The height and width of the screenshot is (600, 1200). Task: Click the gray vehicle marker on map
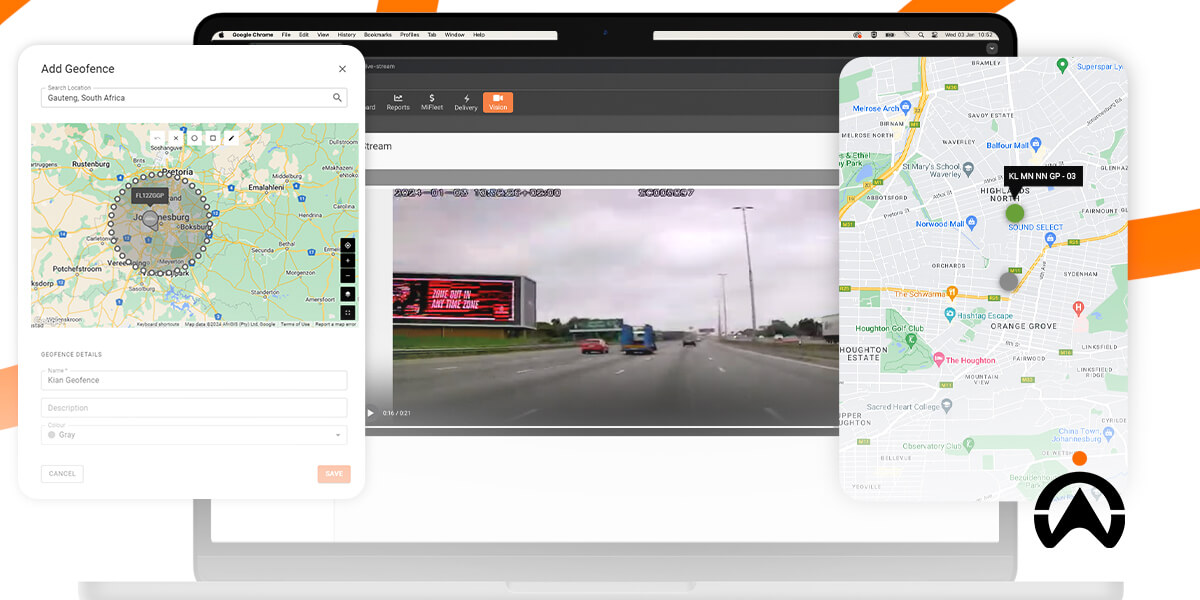point(1009,282)
